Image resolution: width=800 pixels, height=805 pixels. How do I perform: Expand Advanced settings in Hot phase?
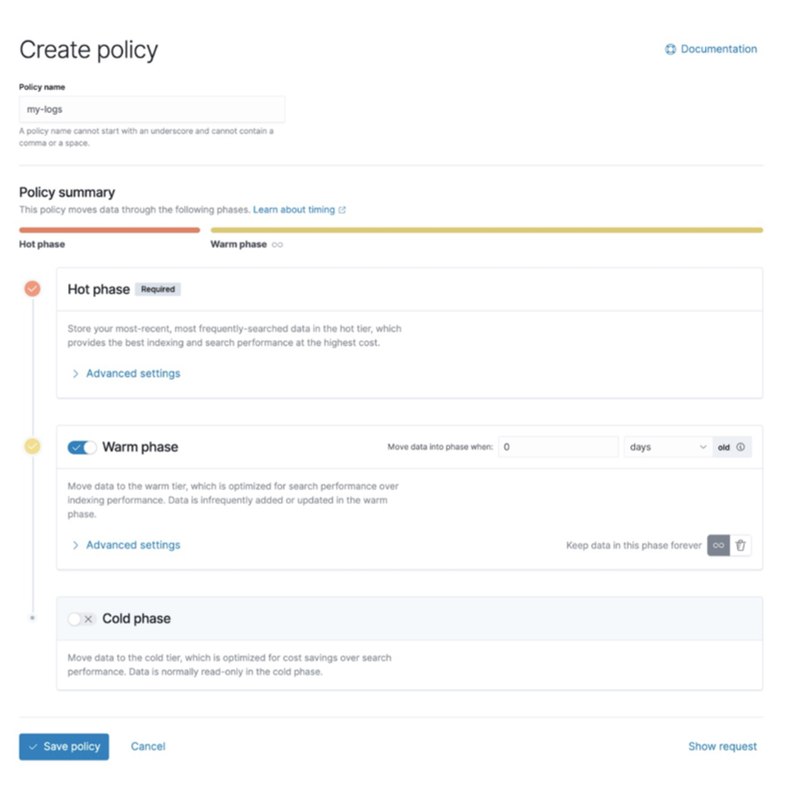128,373
